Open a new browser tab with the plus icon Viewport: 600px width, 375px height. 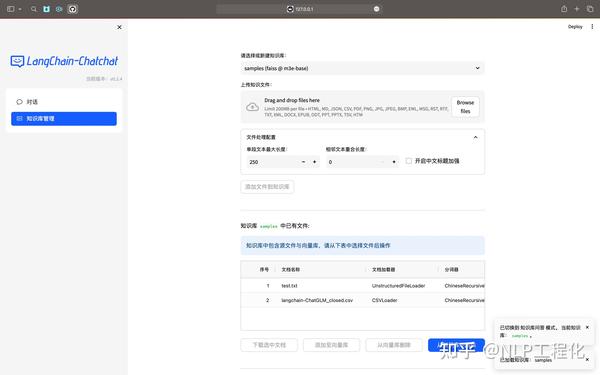tap(577, 9)
